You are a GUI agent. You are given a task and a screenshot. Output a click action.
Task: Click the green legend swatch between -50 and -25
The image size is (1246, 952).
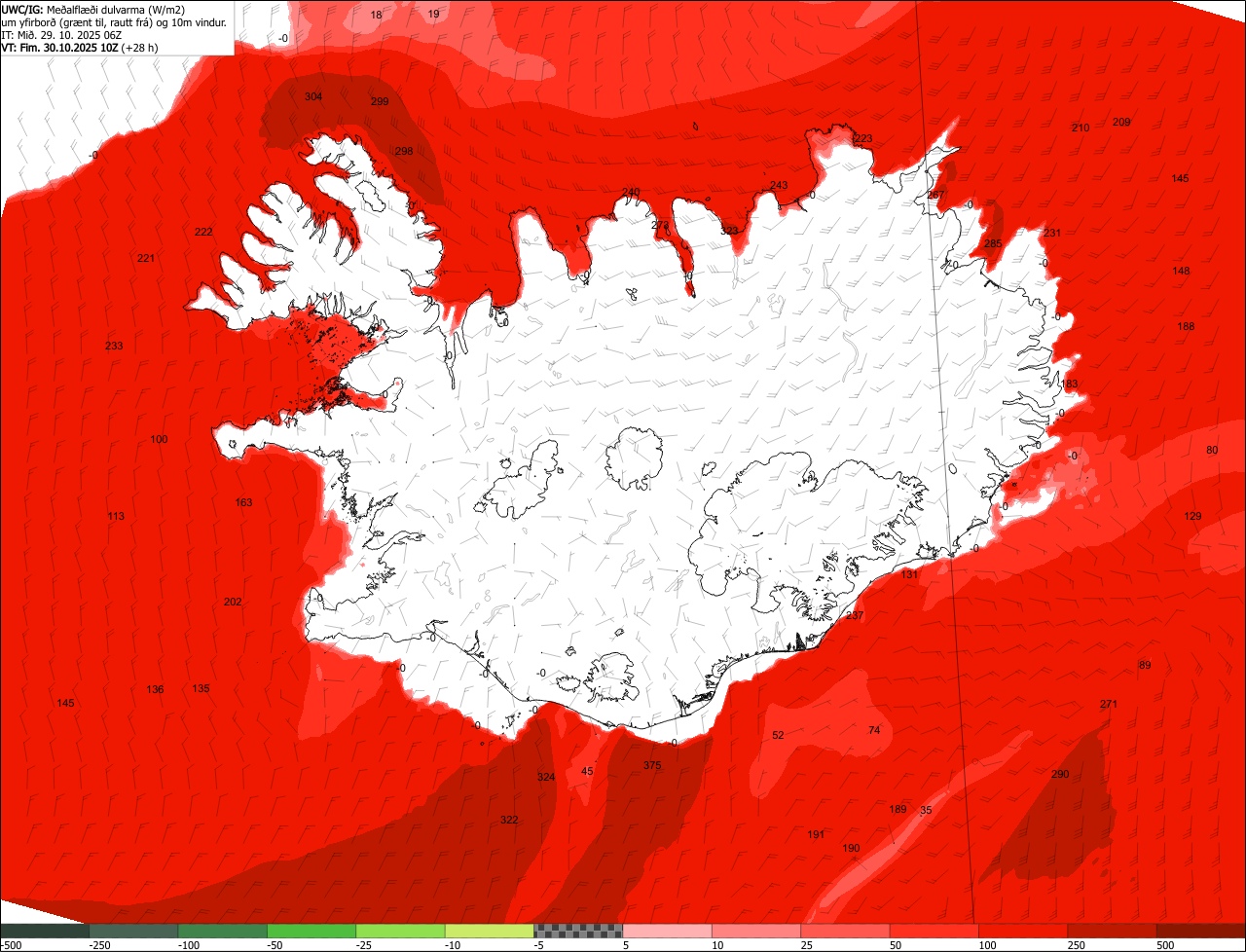311,931
